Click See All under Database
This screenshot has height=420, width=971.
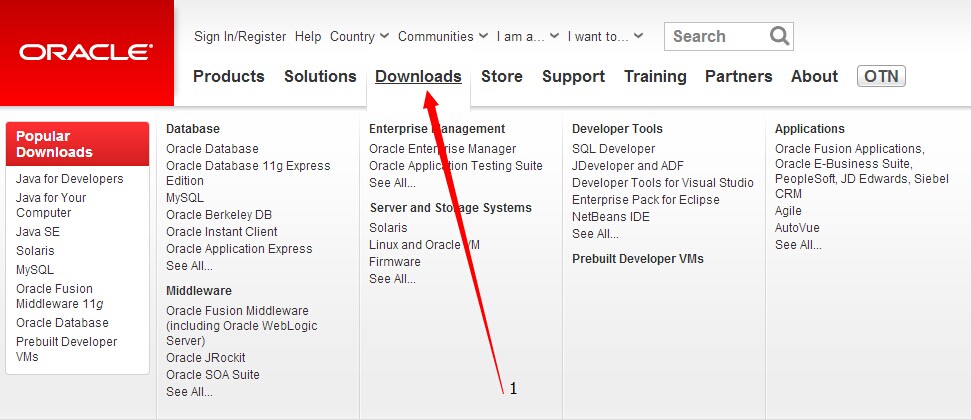click(189, 266)
